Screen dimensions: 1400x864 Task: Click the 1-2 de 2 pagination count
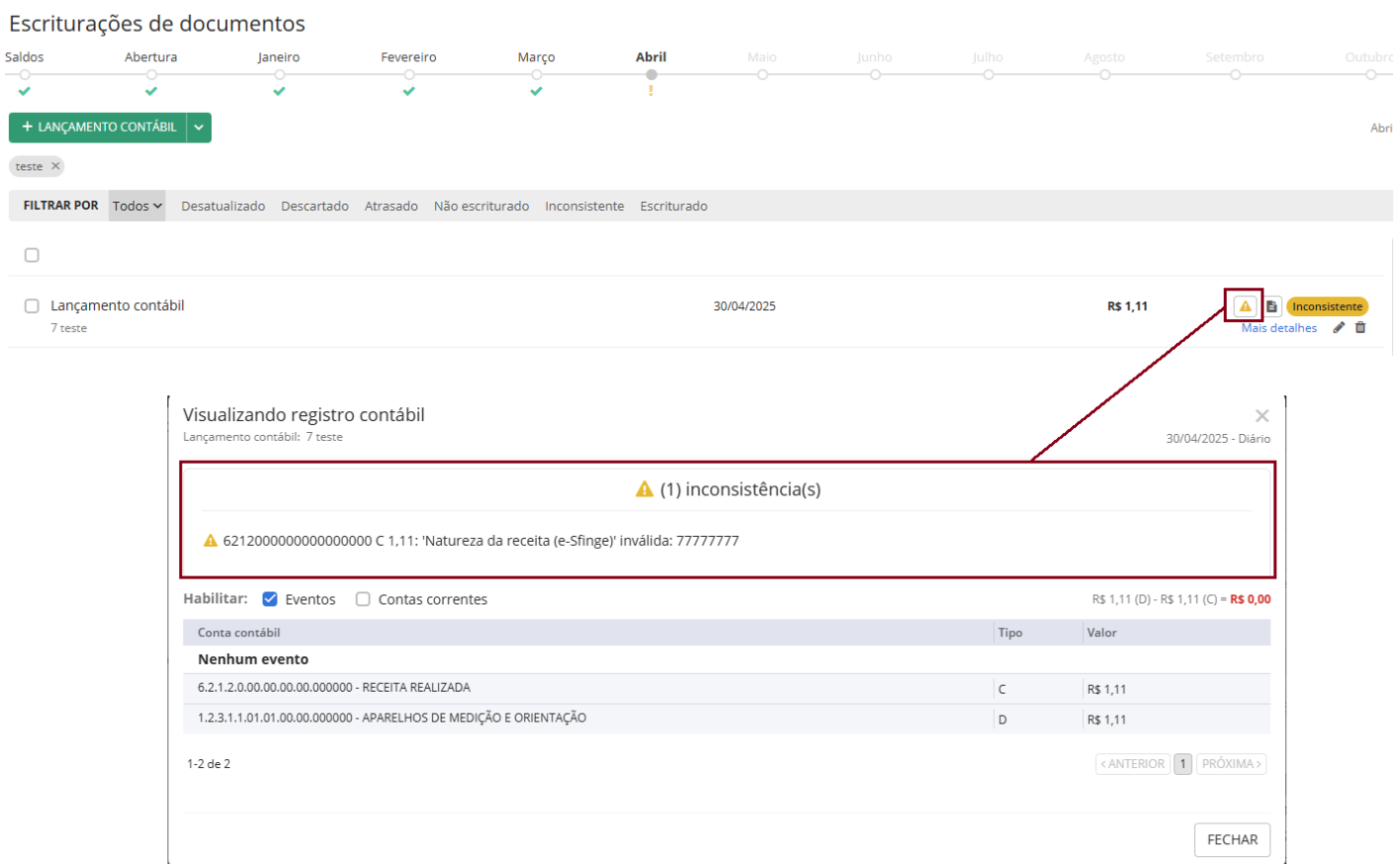pyautogui.click(x=209, y=764)
